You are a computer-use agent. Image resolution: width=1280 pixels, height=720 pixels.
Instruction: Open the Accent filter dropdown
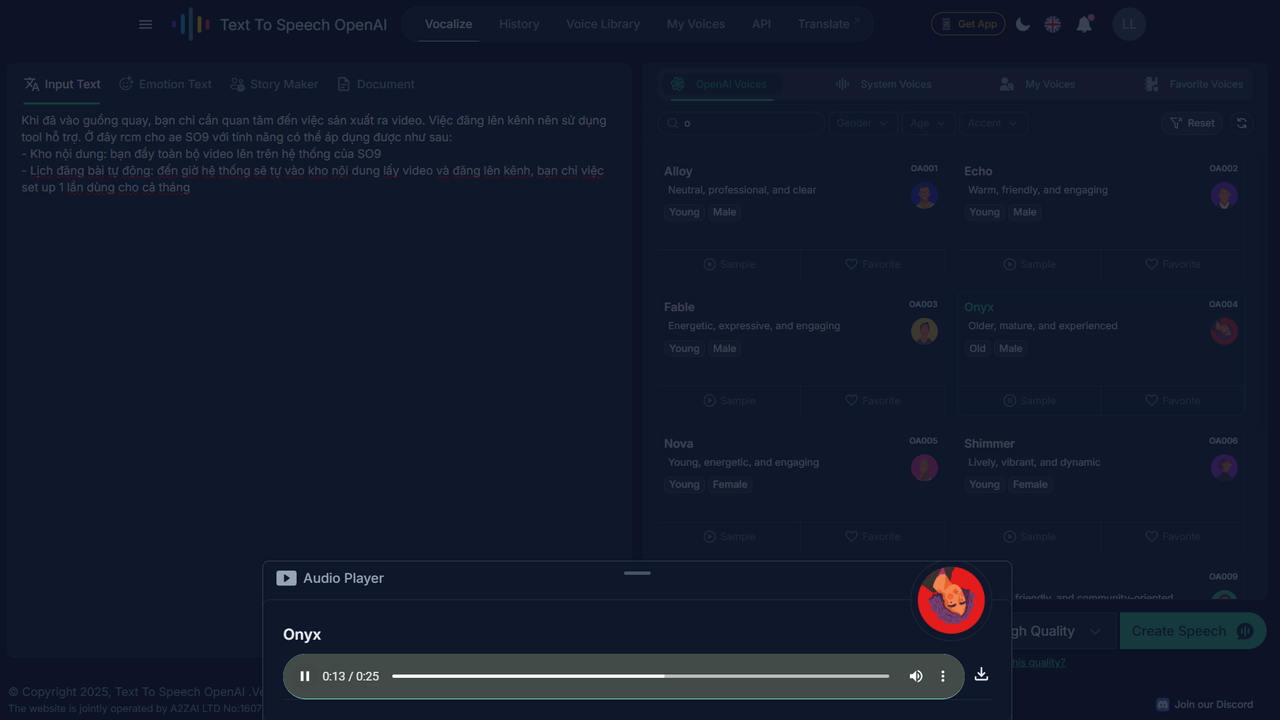pos(993,123)
